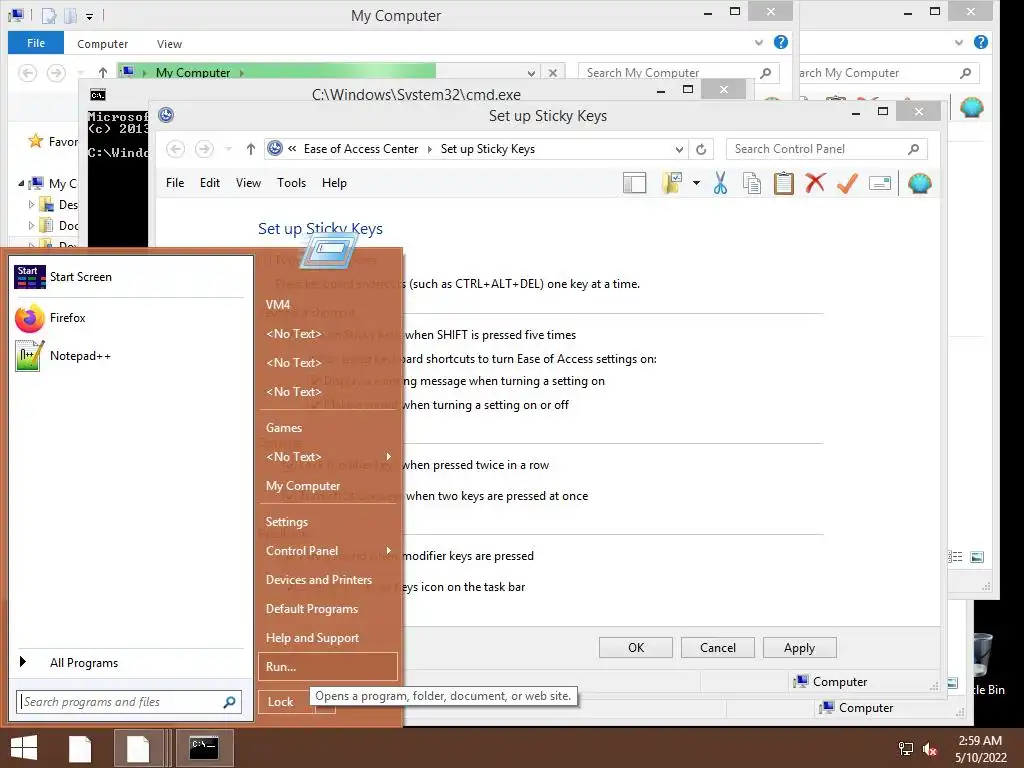This screenshot has width=1024, height=768.
Task: Launch Firefox from start menu
Action: 129,318
